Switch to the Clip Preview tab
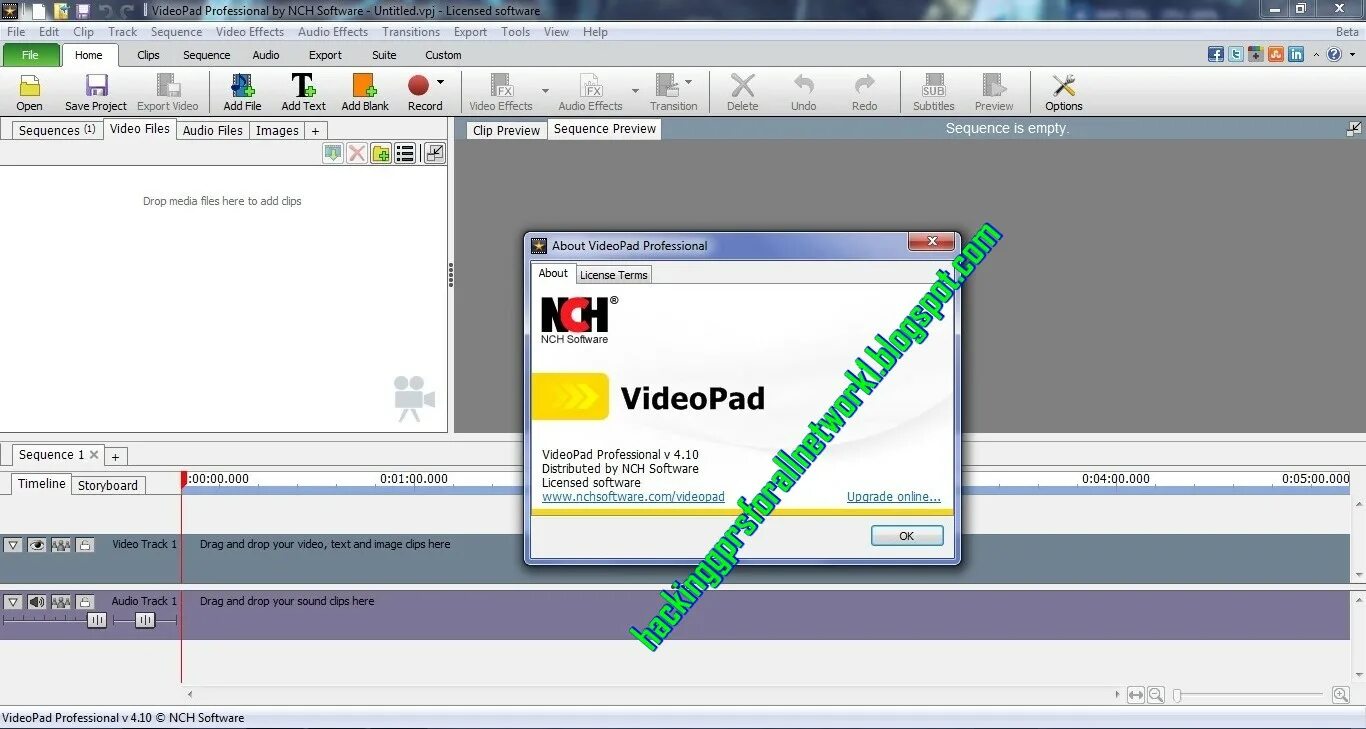 [x=506, y=130]
